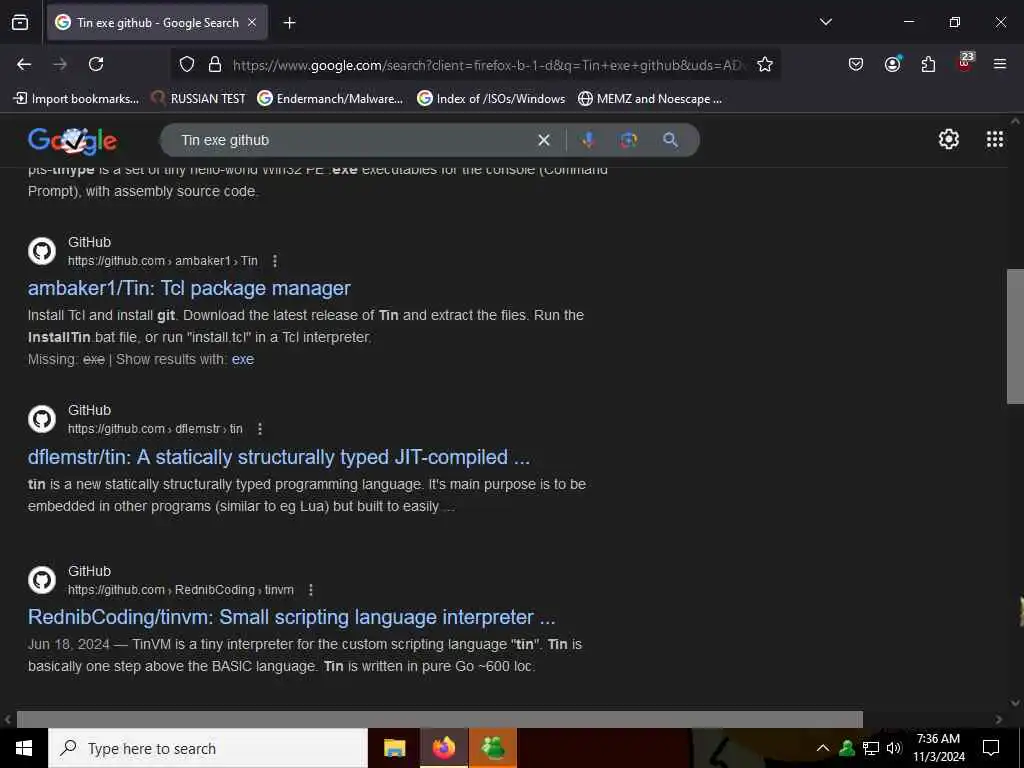Open Windows Start menu

(x=24, y=748)
